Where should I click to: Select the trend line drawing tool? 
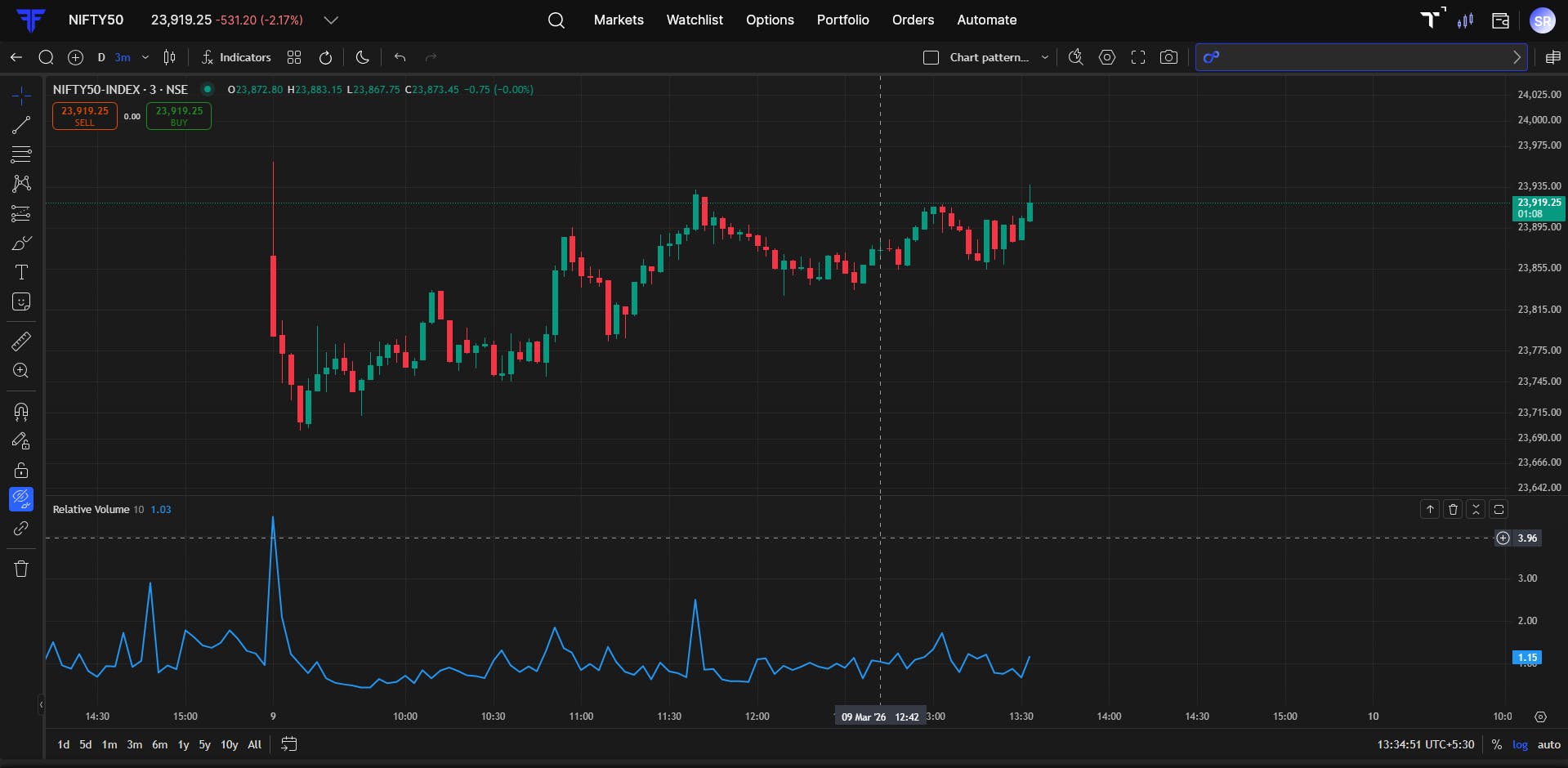click(21, 125)
